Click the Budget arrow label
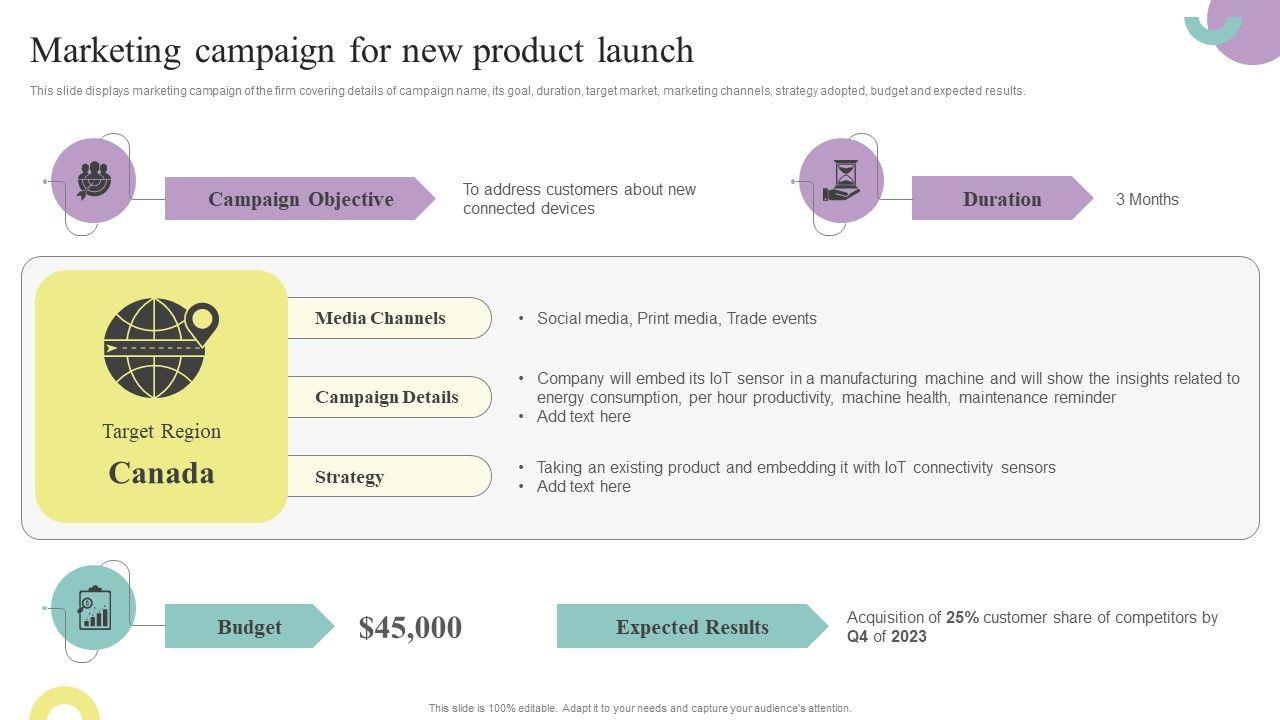 [249, 627]
